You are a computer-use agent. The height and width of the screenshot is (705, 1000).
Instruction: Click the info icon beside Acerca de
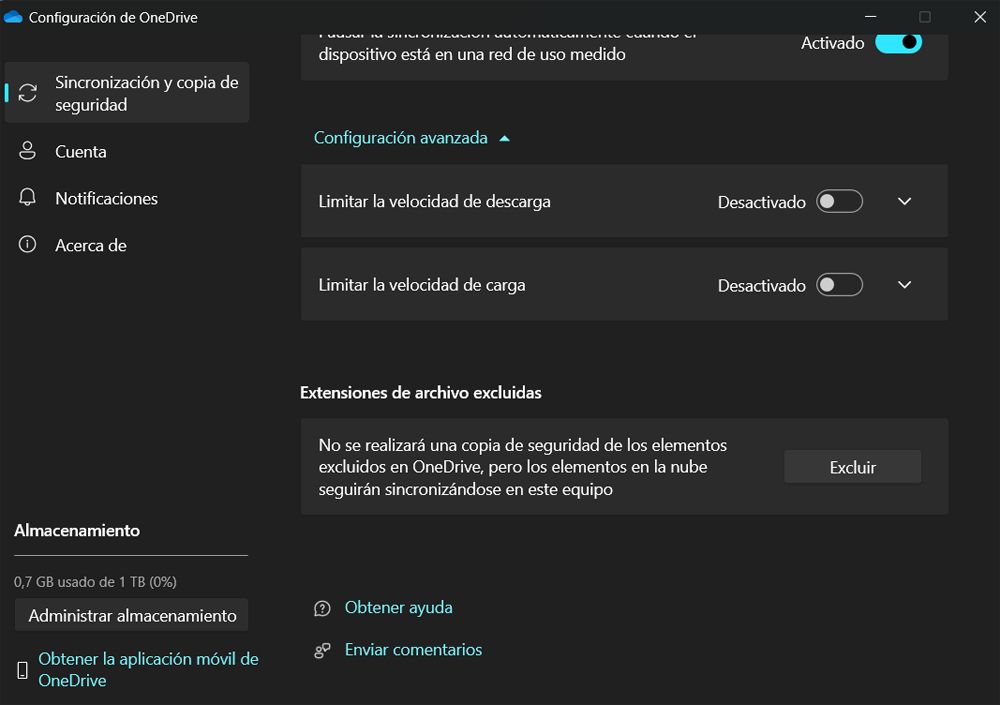click(27, 245)
